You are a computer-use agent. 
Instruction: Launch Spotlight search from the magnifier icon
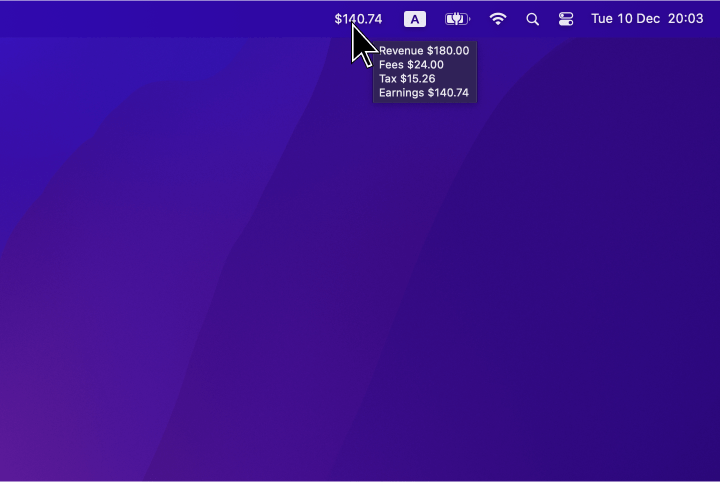pos(532,19)
